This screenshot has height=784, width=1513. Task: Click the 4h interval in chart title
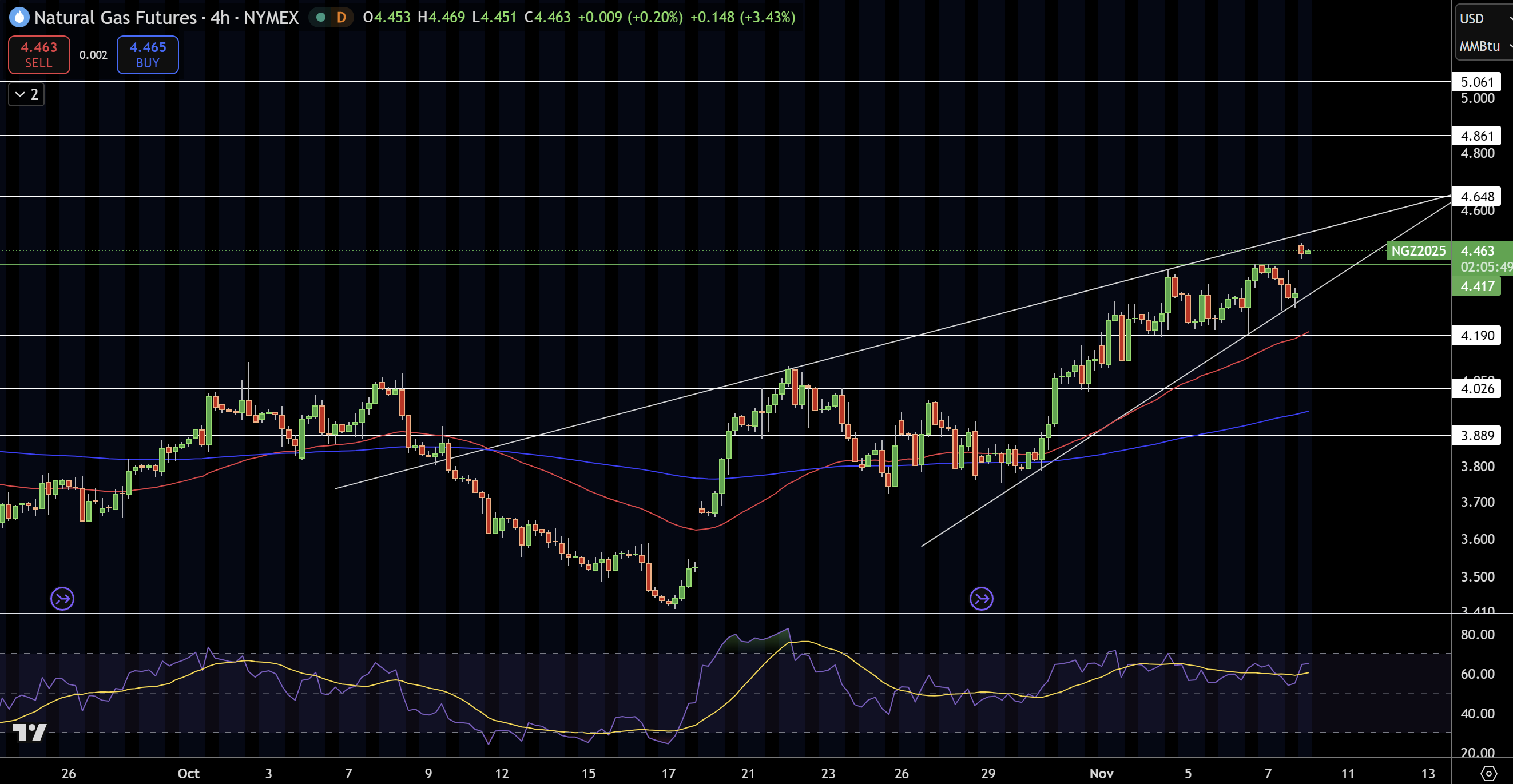coord(220,17)
